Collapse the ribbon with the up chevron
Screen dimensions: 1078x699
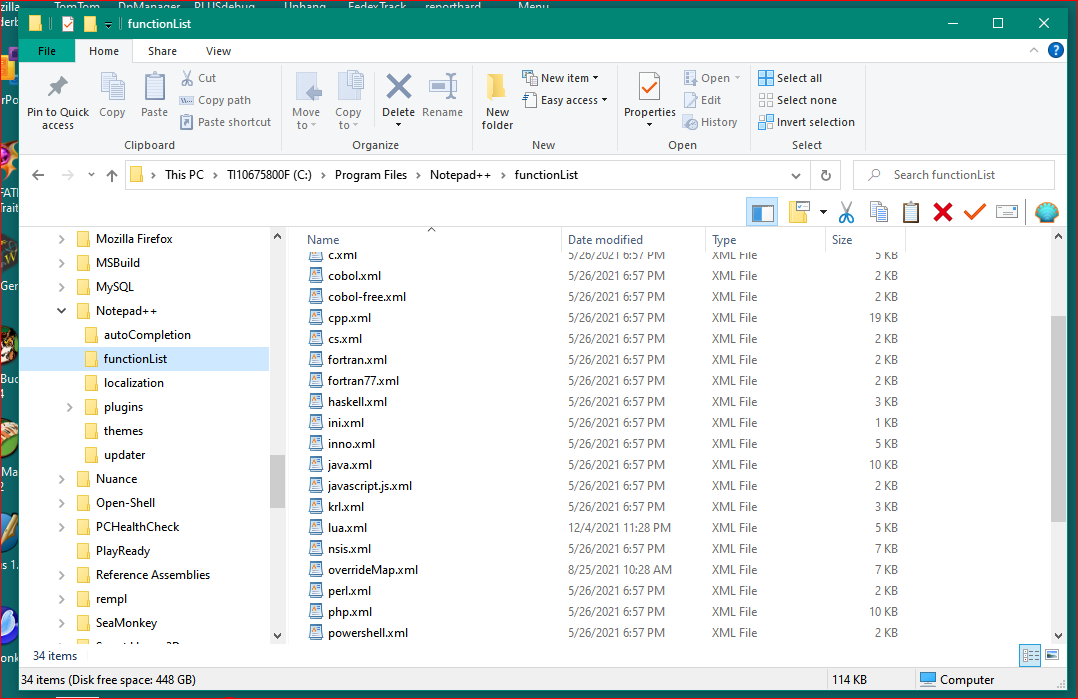(x=1033, y=50)
